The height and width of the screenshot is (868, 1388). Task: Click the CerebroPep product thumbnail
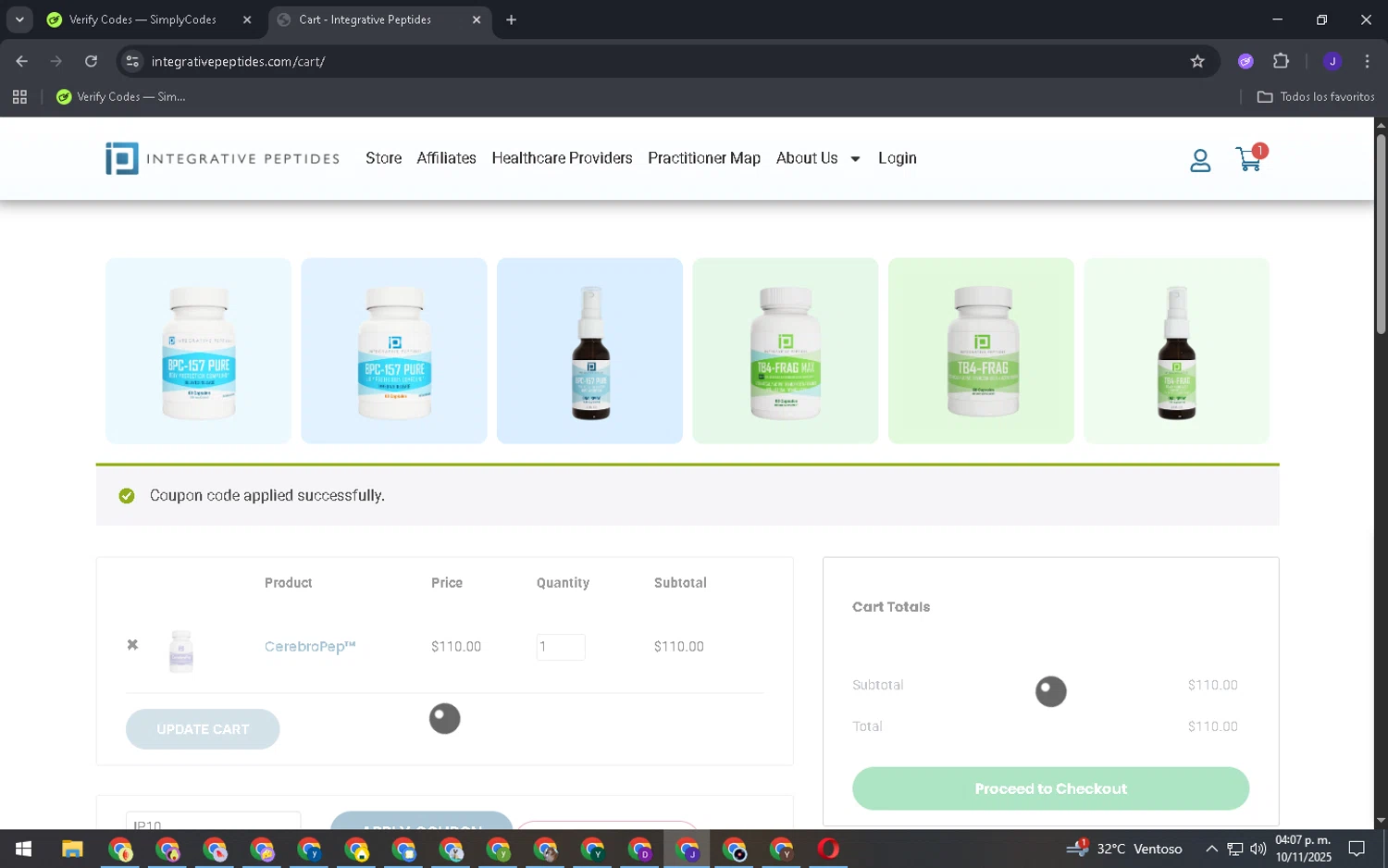181,651
